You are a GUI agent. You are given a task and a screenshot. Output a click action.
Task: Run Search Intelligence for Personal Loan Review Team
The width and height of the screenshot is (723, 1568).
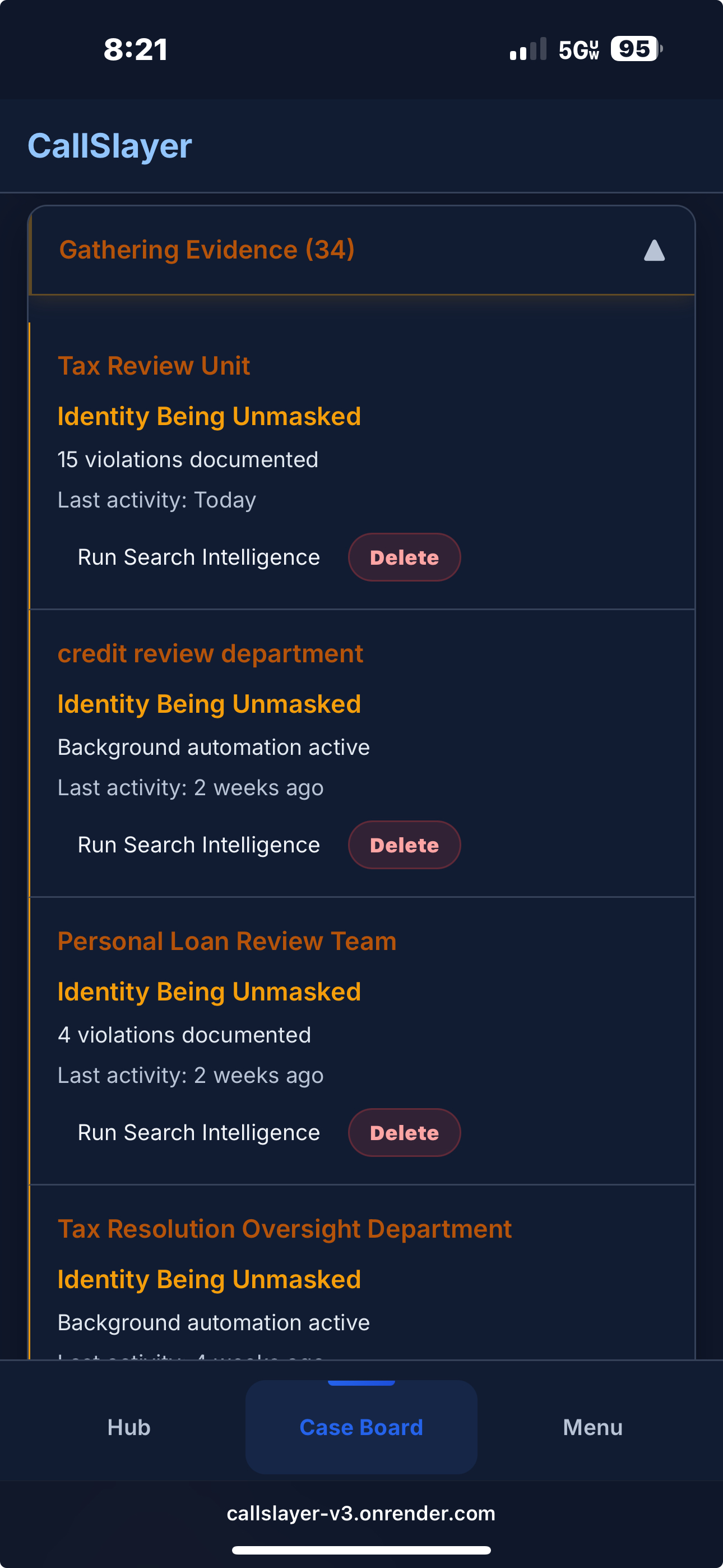(x=199, y=1132)
